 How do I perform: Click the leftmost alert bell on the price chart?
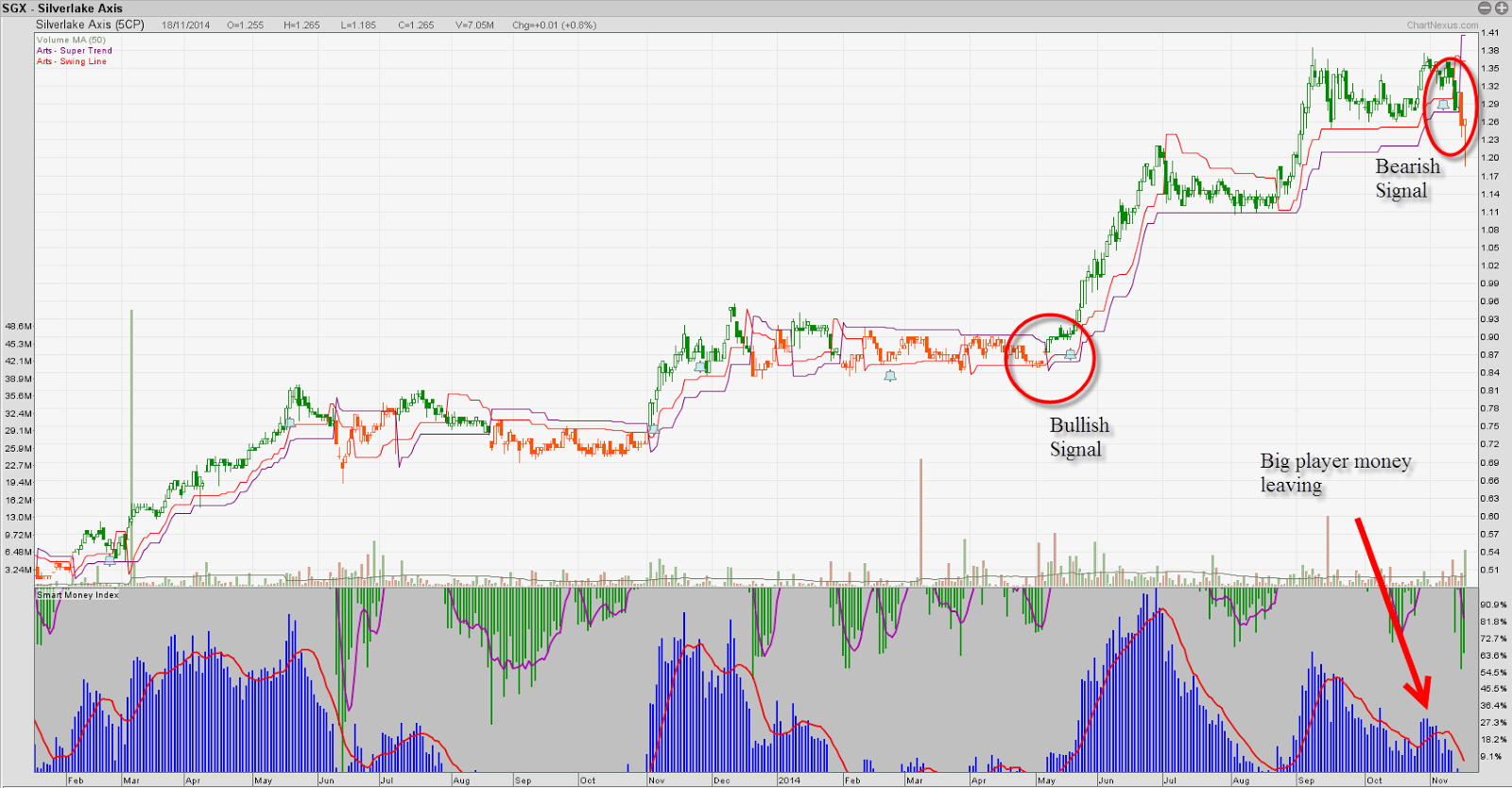110,558
